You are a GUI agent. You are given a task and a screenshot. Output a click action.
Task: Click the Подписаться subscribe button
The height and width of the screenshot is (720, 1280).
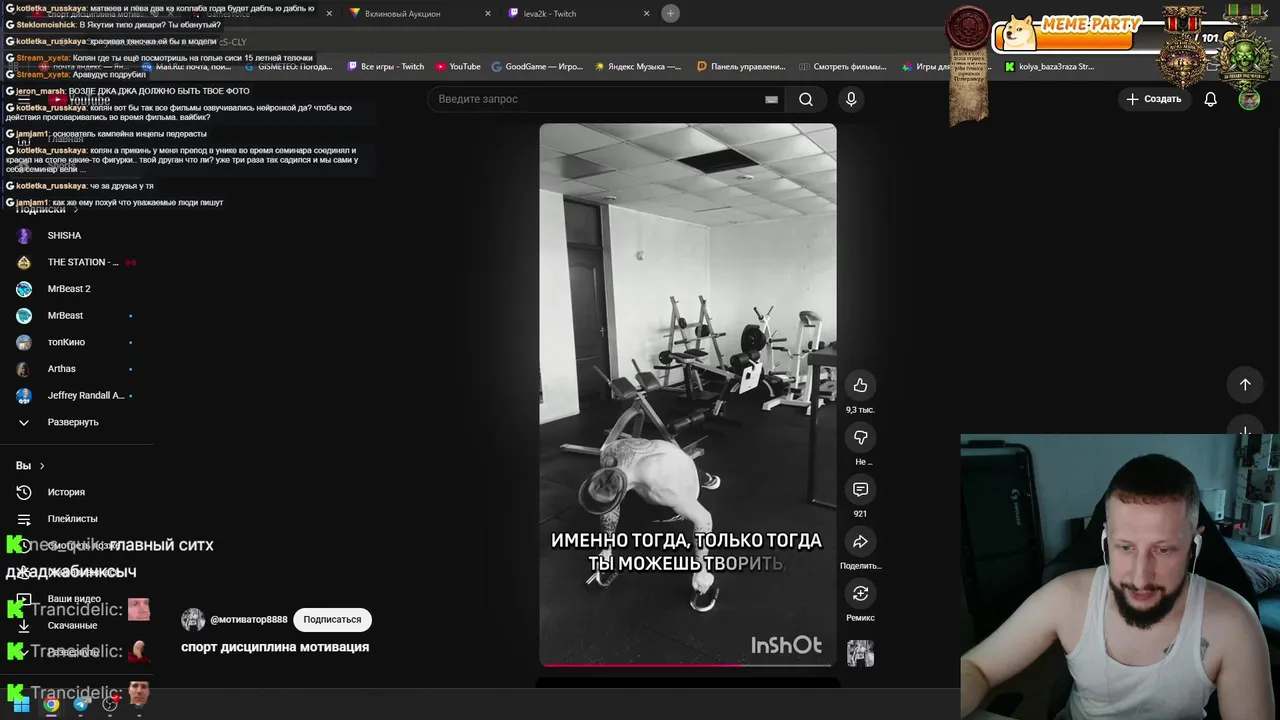[x=332, y=620]
